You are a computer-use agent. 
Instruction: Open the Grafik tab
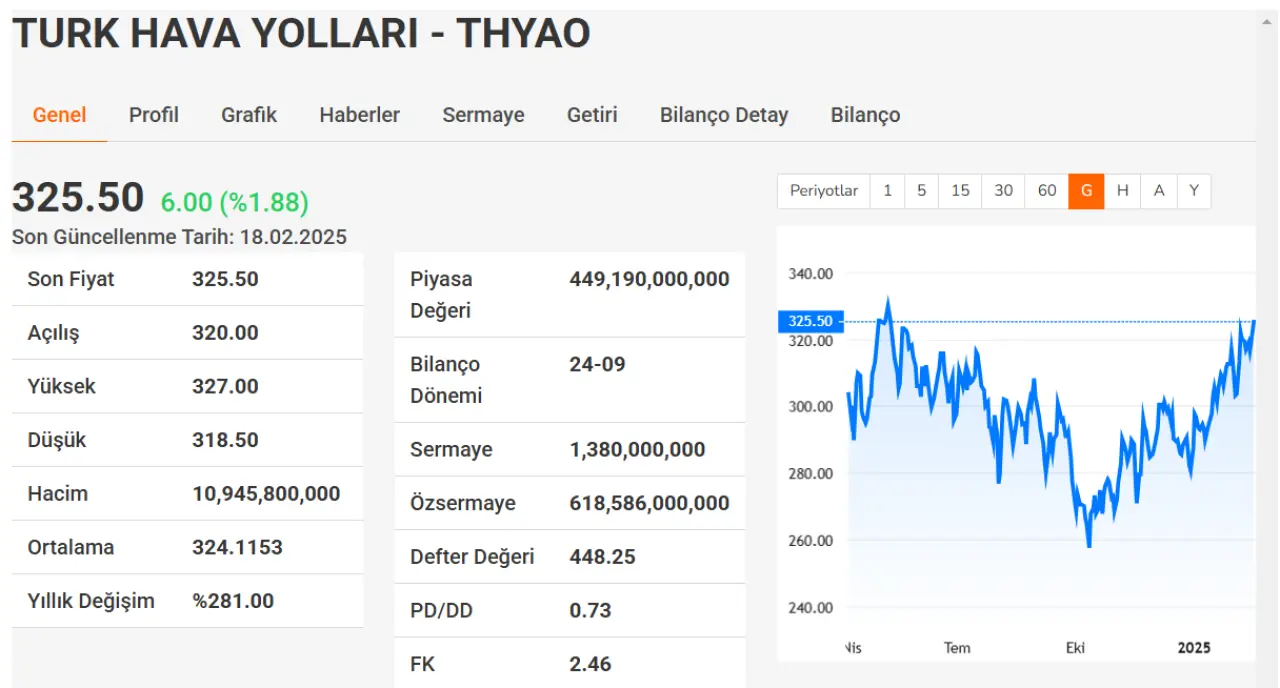point(249,115)
